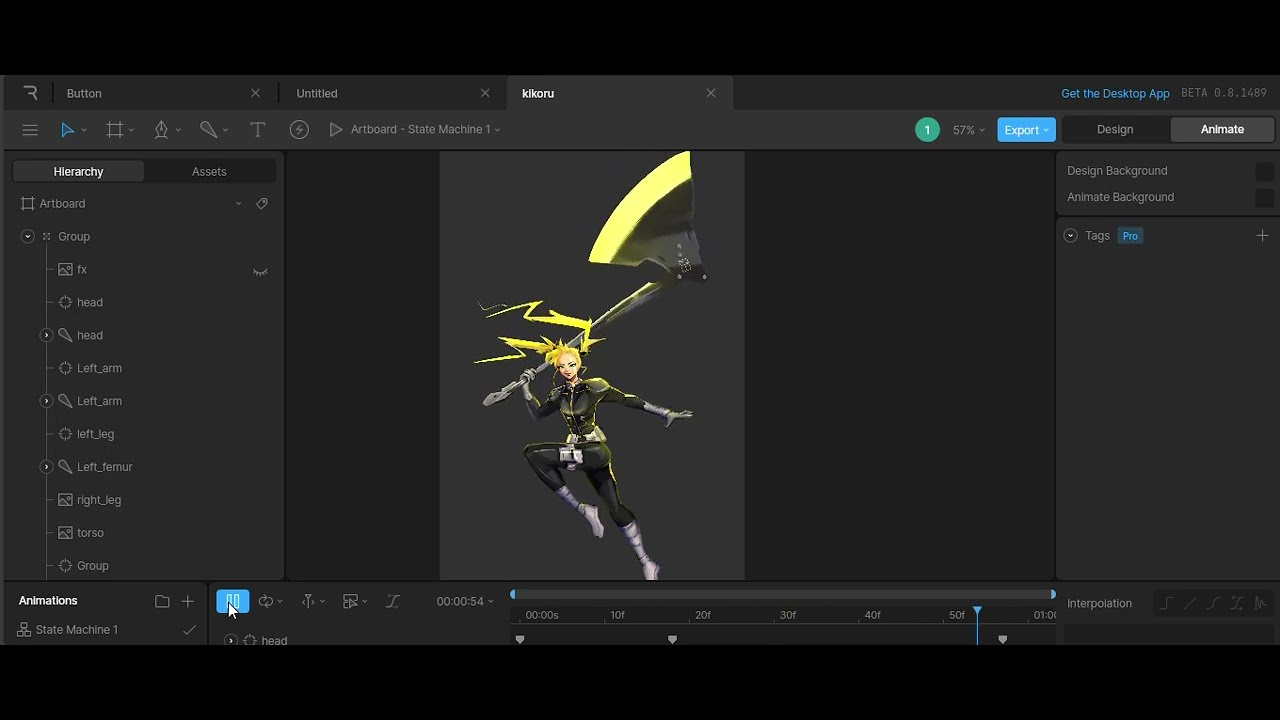
Task: Open Artboard - State Machine 1 selector
Action: coord(425,130)
